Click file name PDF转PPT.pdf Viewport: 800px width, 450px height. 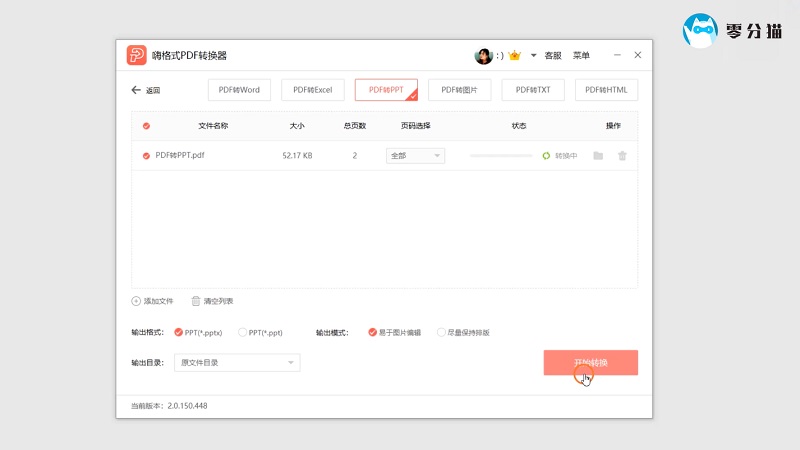[x=180, y=155]
